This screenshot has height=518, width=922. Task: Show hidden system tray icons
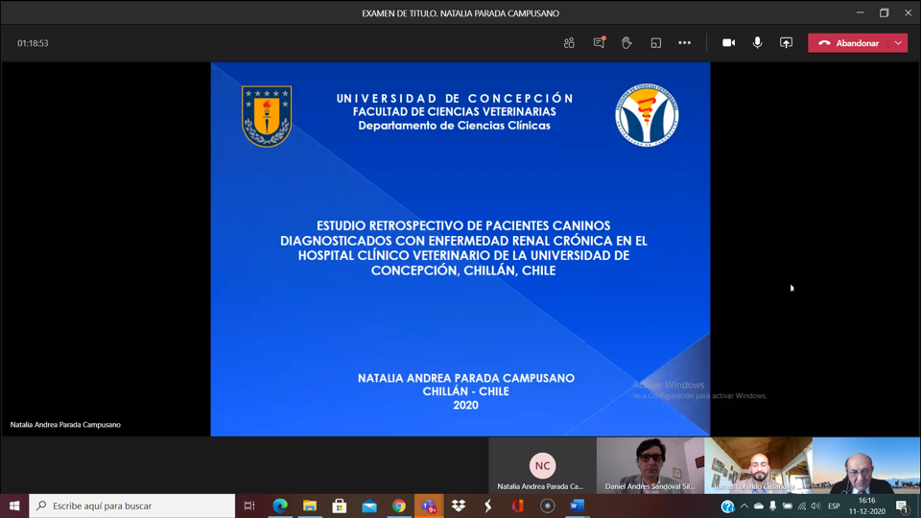coord(744,506)
